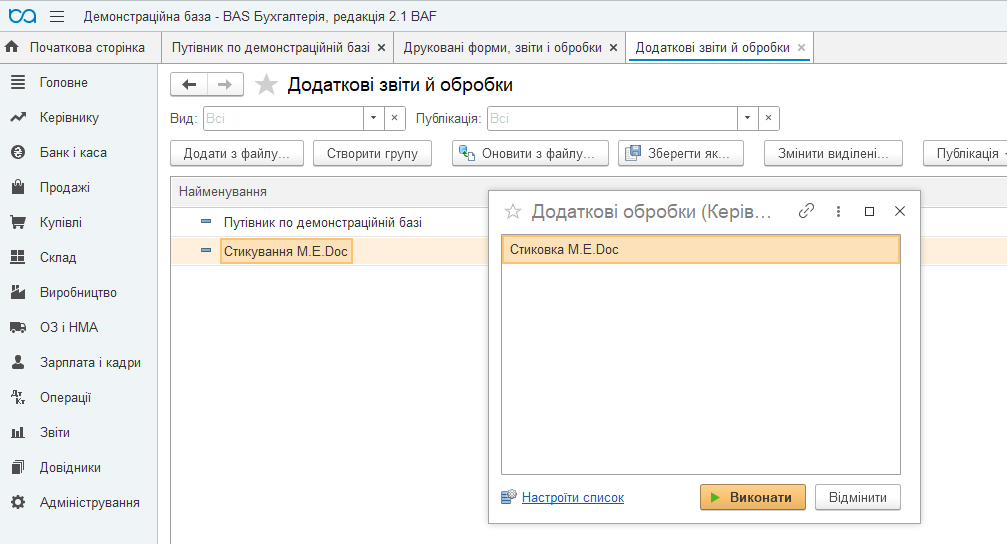This screenshot has width=1007, height=544.
Task: Open Адміністрування in the sidebar
Action: [x=89, y=502]
